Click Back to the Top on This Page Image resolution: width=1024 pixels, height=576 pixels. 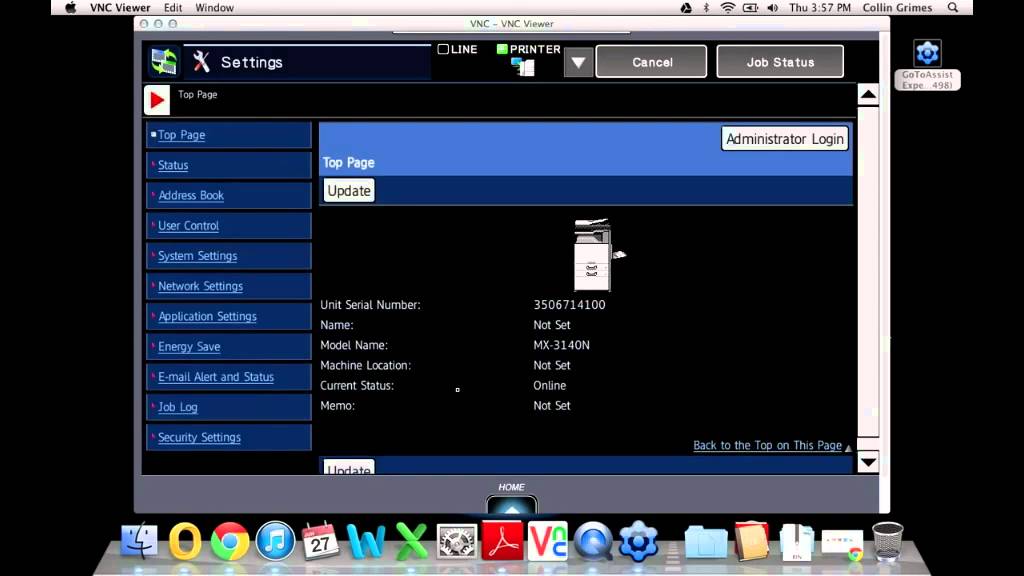767,445
